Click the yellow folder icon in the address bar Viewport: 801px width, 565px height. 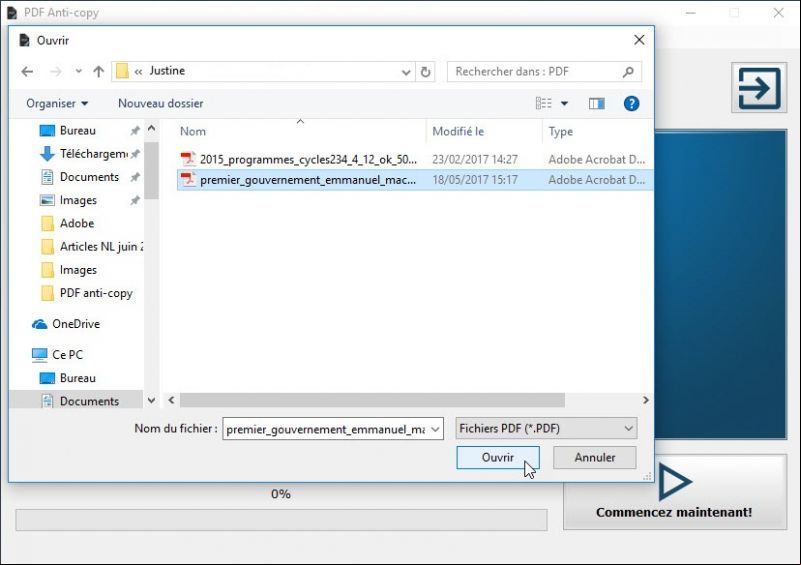click(122, 71)
